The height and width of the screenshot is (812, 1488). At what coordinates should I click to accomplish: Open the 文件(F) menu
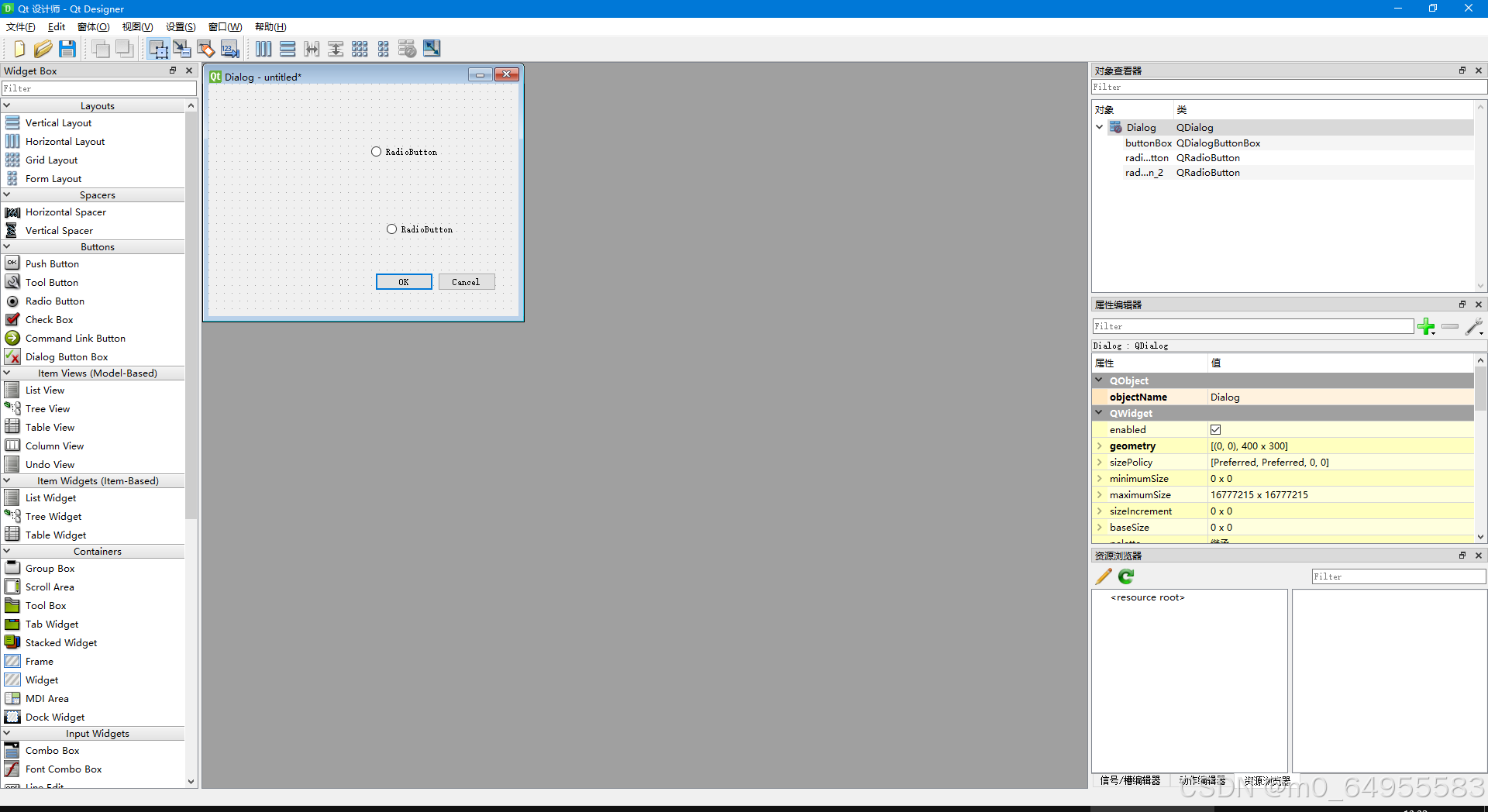(x=21, y=26)
